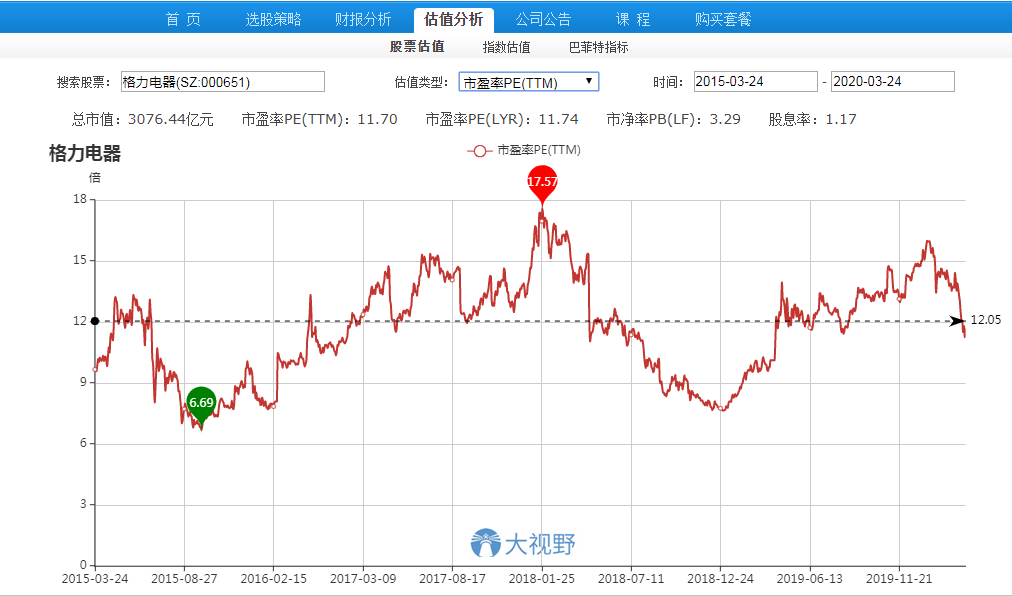Click the black arrow at average line end
This screenshot has width=1012, height=596.
tap(956, 321)
